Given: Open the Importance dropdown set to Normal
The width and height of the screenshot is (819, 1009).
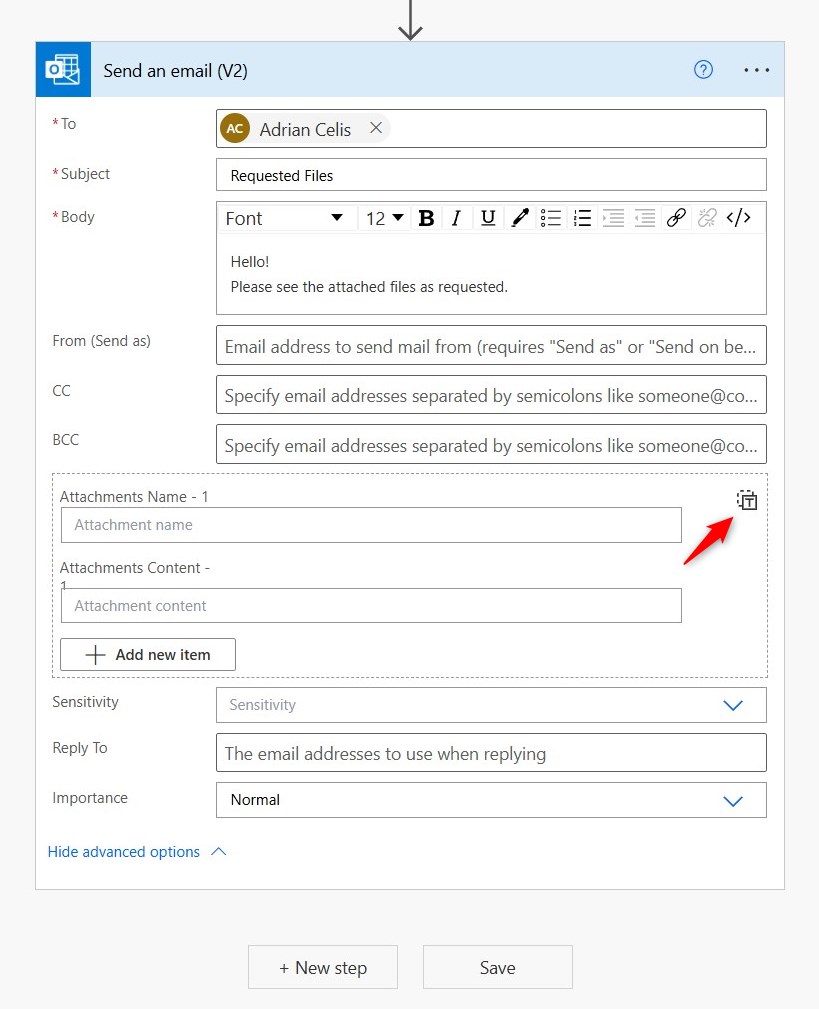Looking at the screenshot, I should [491, 800].
